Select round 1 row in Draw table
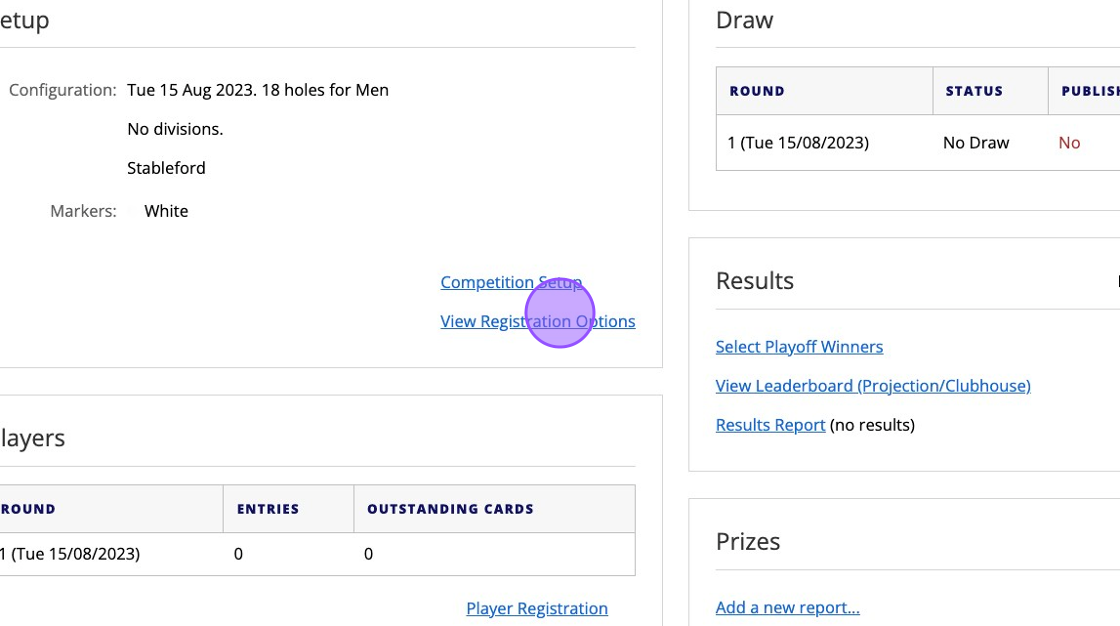The image size is (1120, 626). tap(918, 143)
